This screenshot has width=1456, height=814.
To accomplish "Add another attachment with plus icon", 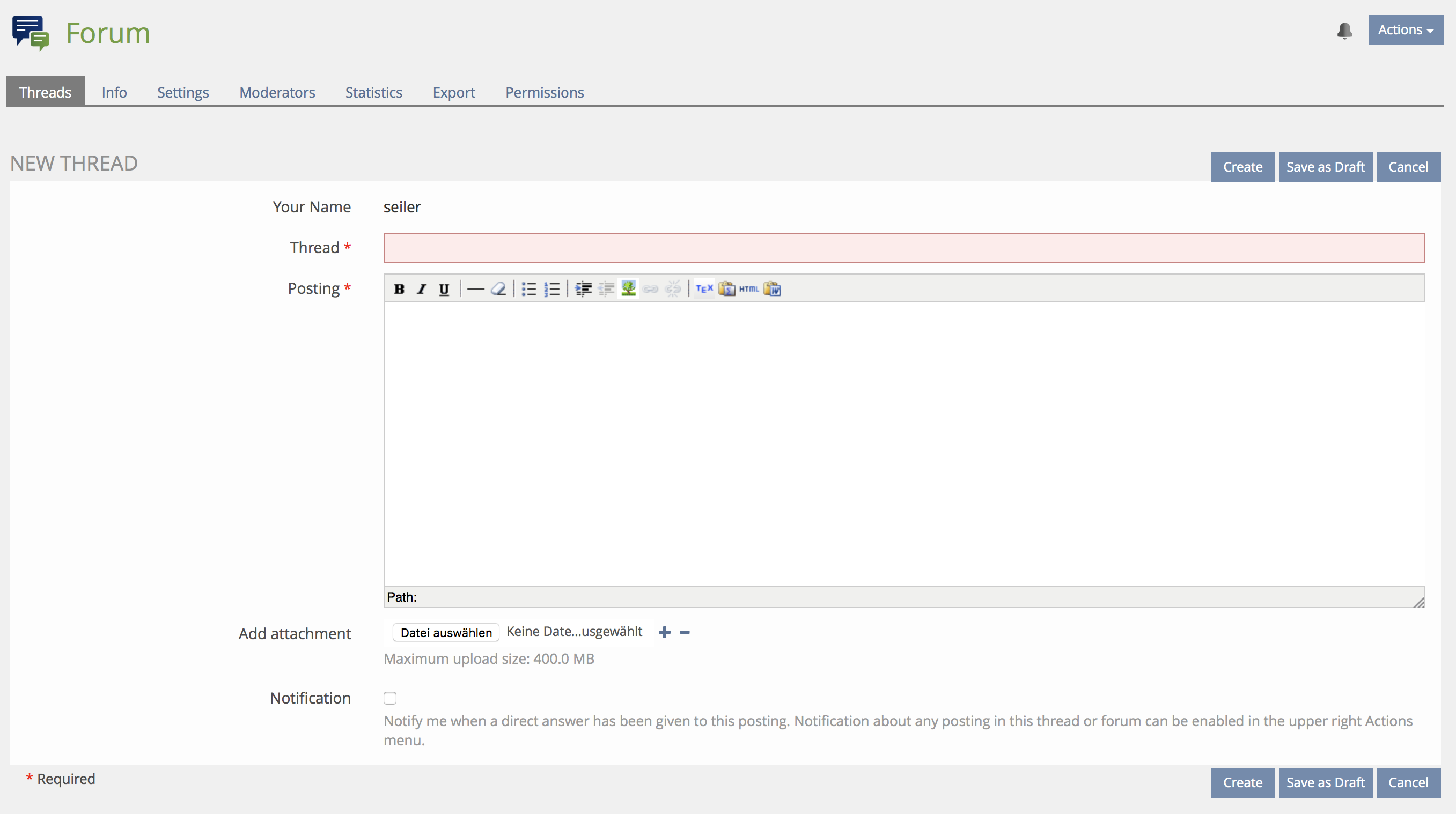I will [x=665, y=632].
